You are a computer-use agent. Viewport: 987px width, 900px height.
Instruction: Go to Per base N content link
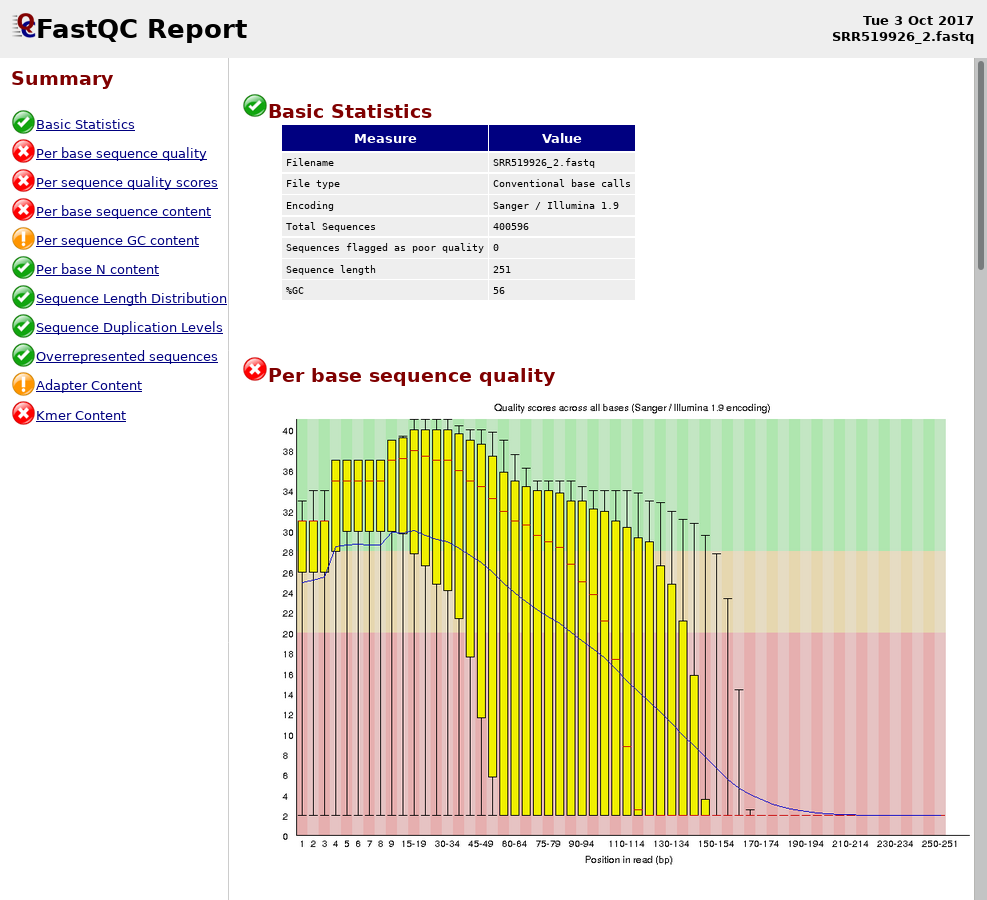coord(97,270)
